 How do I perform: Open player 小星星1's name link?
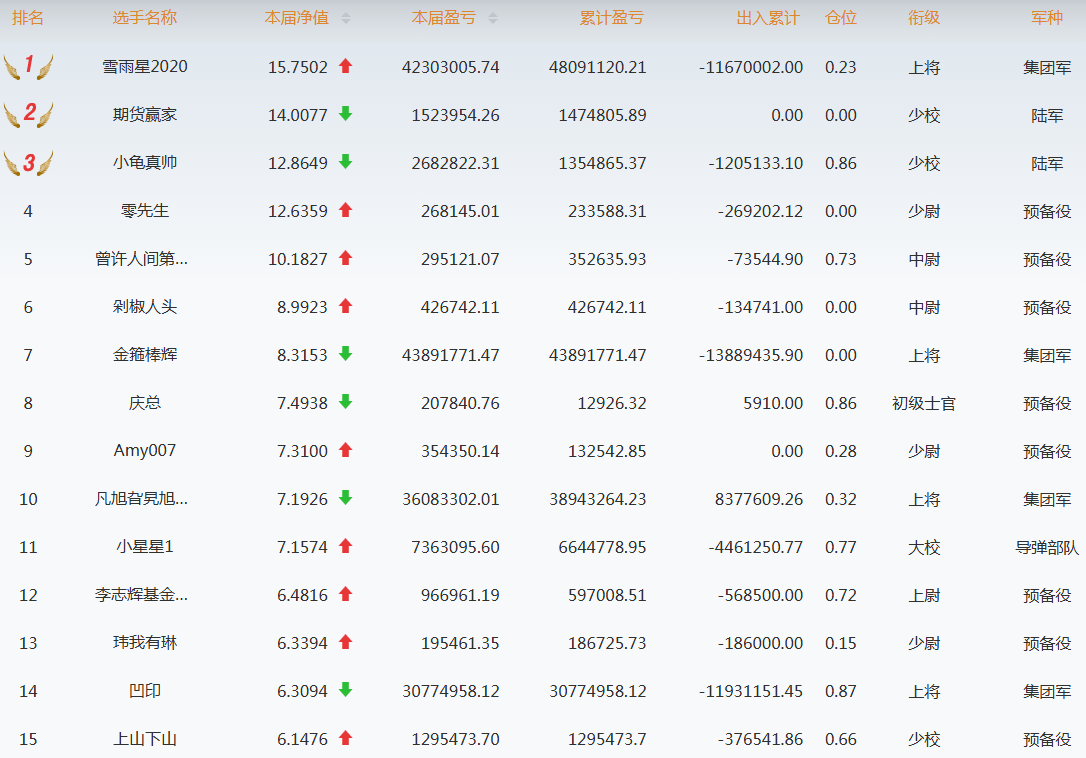(x=145, y=547)
